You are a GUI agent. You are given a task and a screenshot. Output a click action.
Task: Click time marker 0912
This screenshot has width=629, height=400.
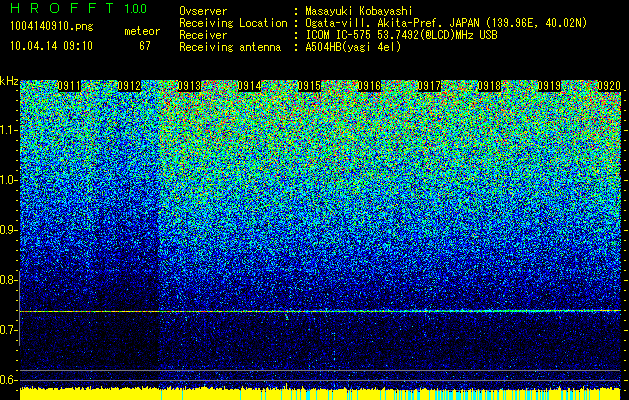coord(129,86)
